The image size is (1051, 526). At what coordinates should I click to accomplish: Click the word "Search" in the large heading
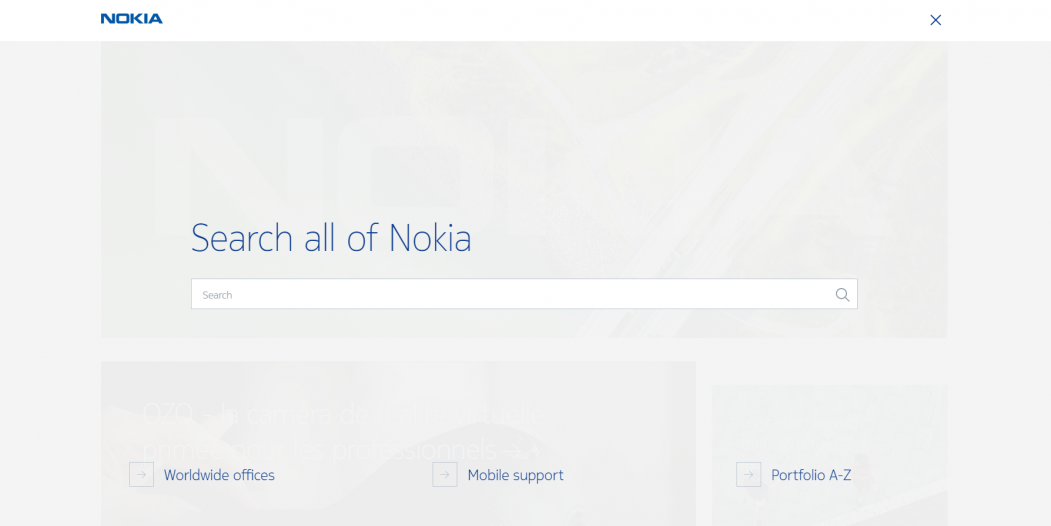pos(241,238)
